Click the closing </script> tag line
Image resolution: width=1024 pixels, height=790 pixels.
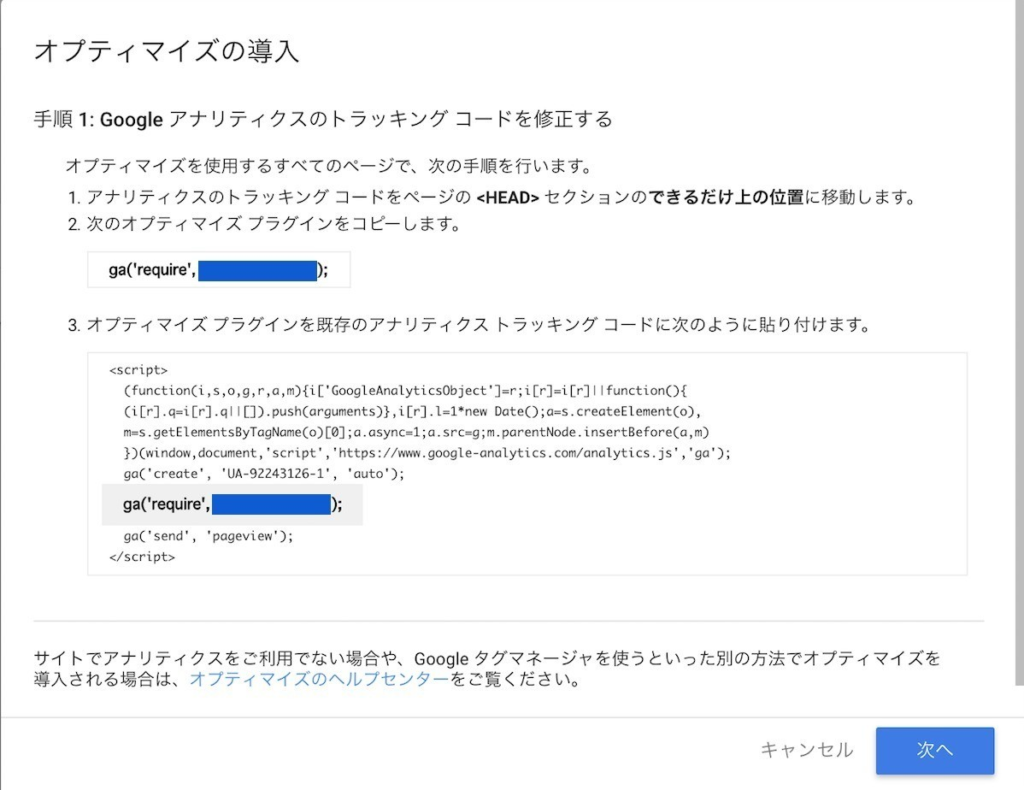[x=142, y=557]
